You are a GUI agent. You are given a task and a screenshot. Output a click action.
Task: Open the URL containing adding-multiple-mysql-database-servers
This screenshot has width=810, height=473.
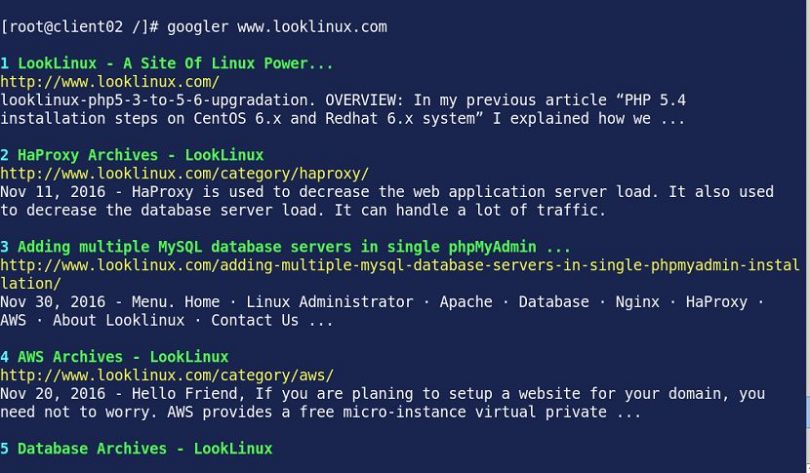coord(400,265)
